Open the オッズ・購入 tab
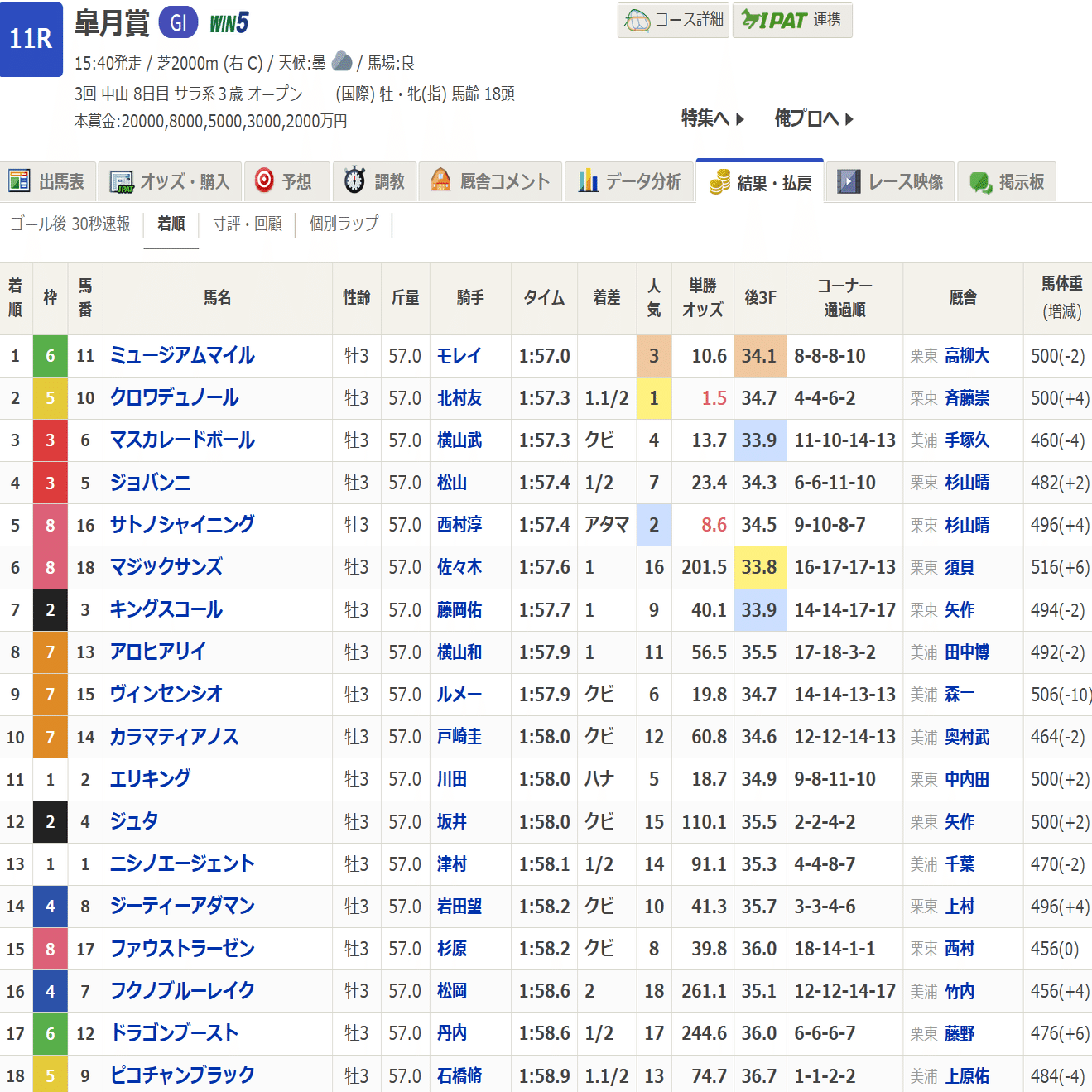The height and width of the screenshot is (1092, 1092). tap(171, 181)
